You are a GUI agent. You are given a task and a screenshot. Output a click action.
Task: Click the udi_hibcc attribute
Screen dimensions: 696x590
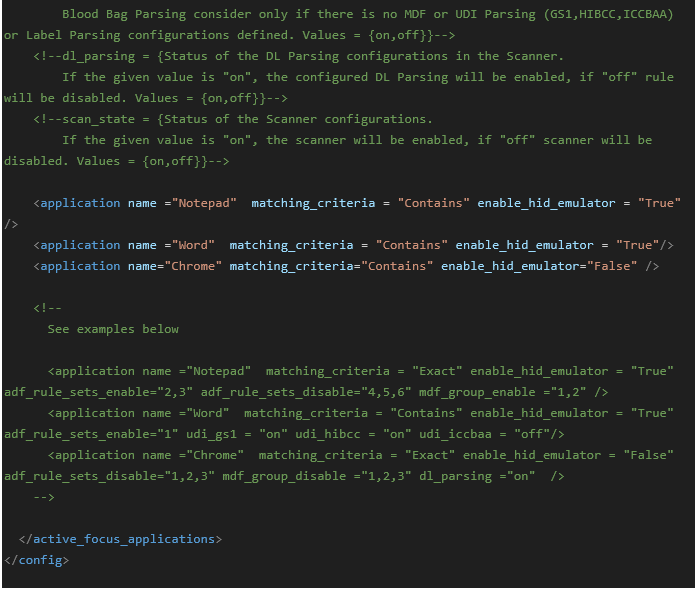click(353, 434)
